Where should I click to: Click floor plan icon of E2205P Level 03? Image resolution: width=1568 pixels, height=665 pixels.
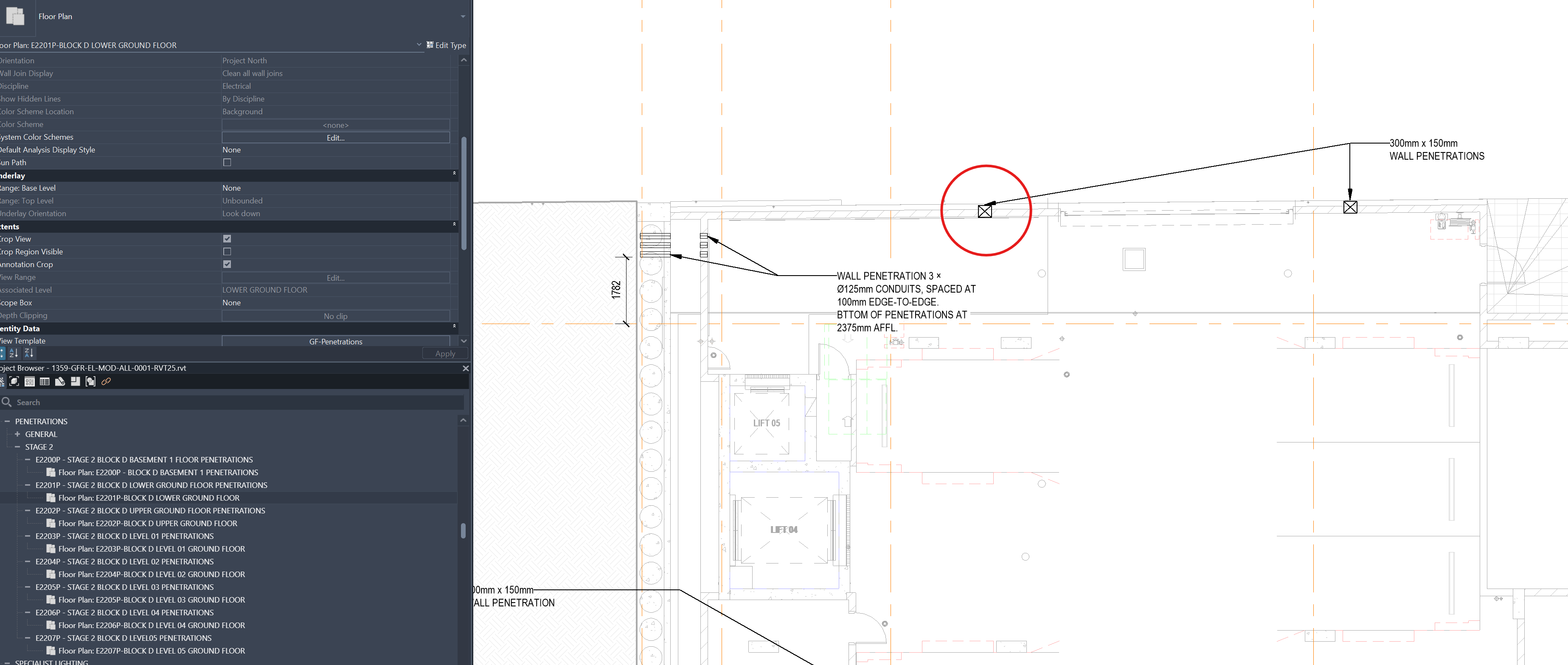51,600
